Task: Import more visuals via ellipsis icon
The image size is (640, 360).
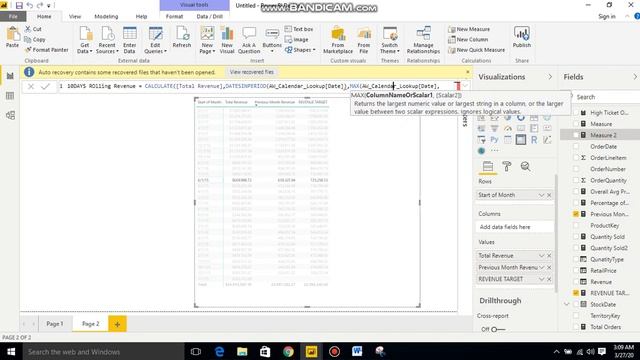Action: coord(495,151)
